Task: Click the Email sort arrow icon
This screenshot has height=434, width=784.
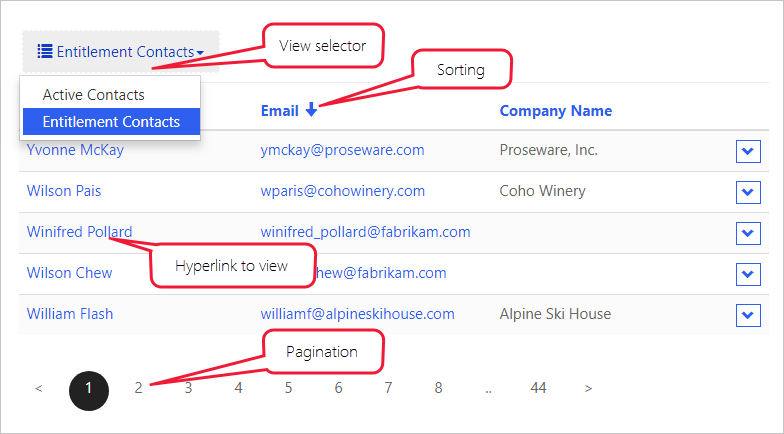Action: pyautogui.click(x=312, y=110)
